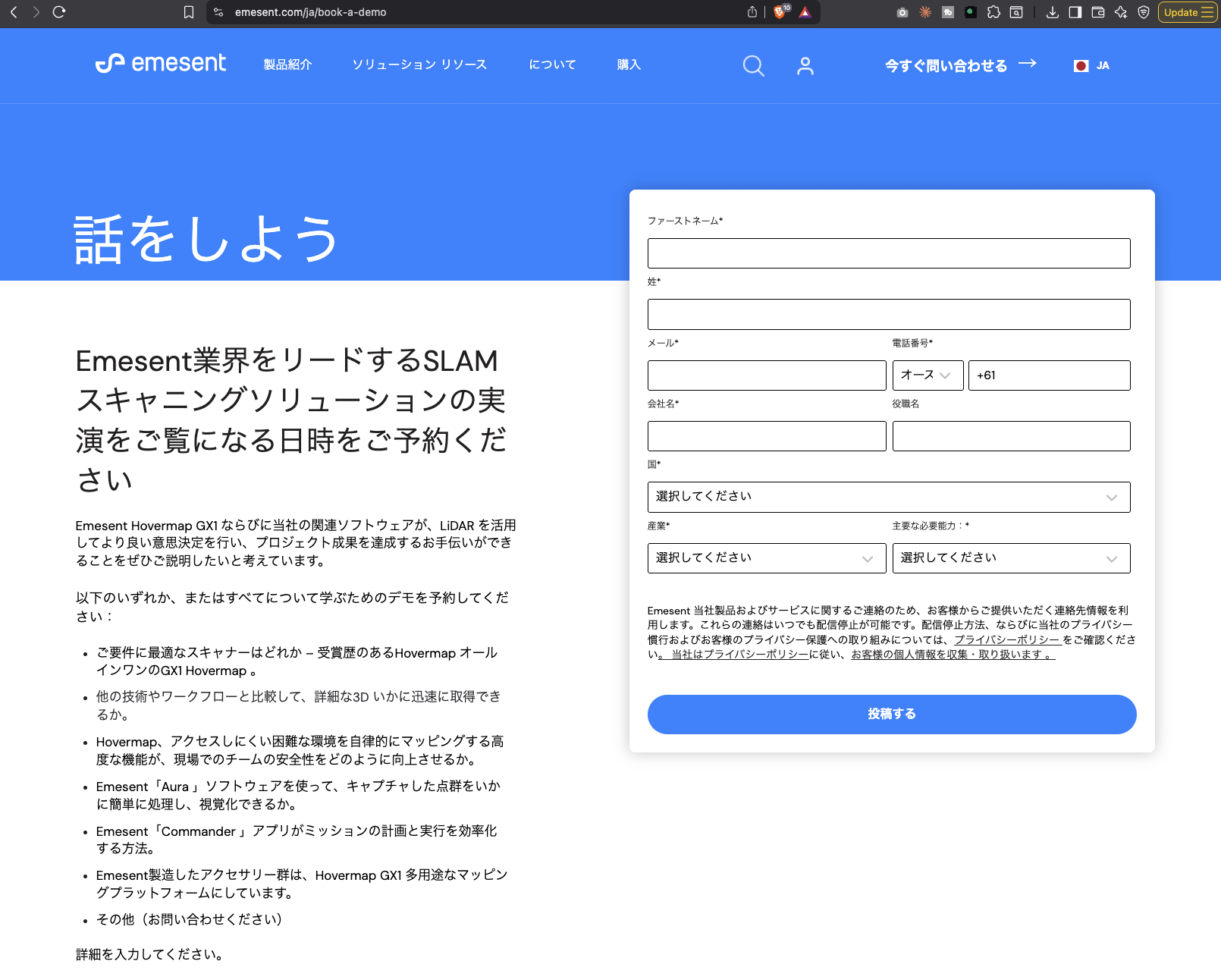Open the site search magnifier icon

pos(753,66)
